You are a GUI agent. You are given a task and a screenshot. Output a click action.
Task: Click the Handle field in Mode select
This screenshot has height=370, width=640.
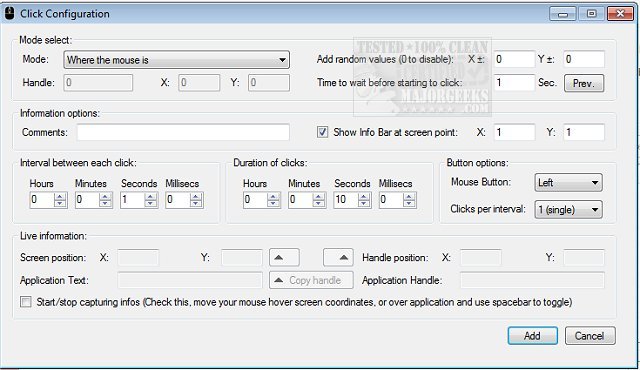98,82
